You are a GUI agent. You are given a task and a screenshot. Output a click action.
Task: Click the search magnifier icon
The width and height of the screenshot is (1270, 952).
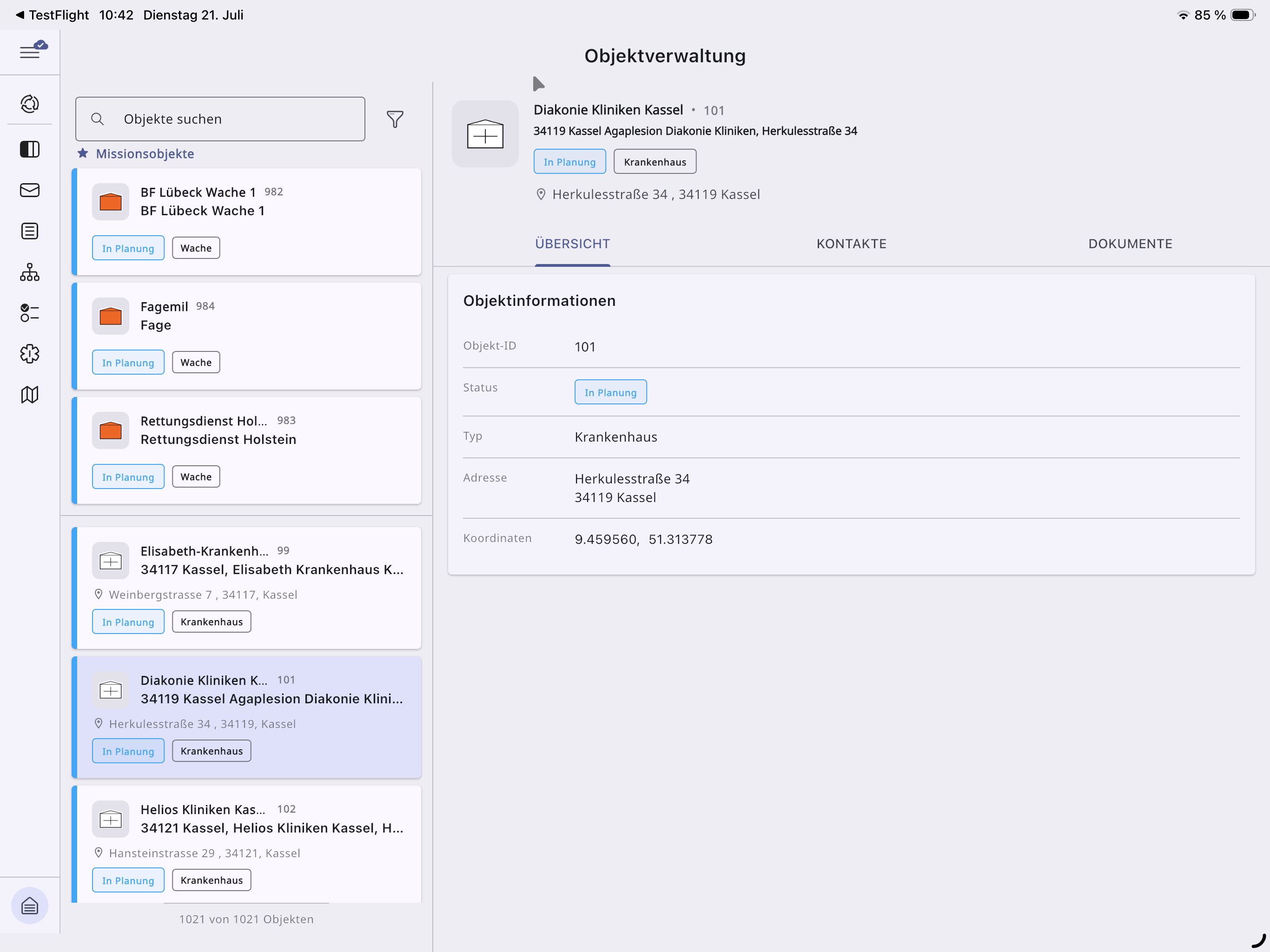[x=98, y=119]
